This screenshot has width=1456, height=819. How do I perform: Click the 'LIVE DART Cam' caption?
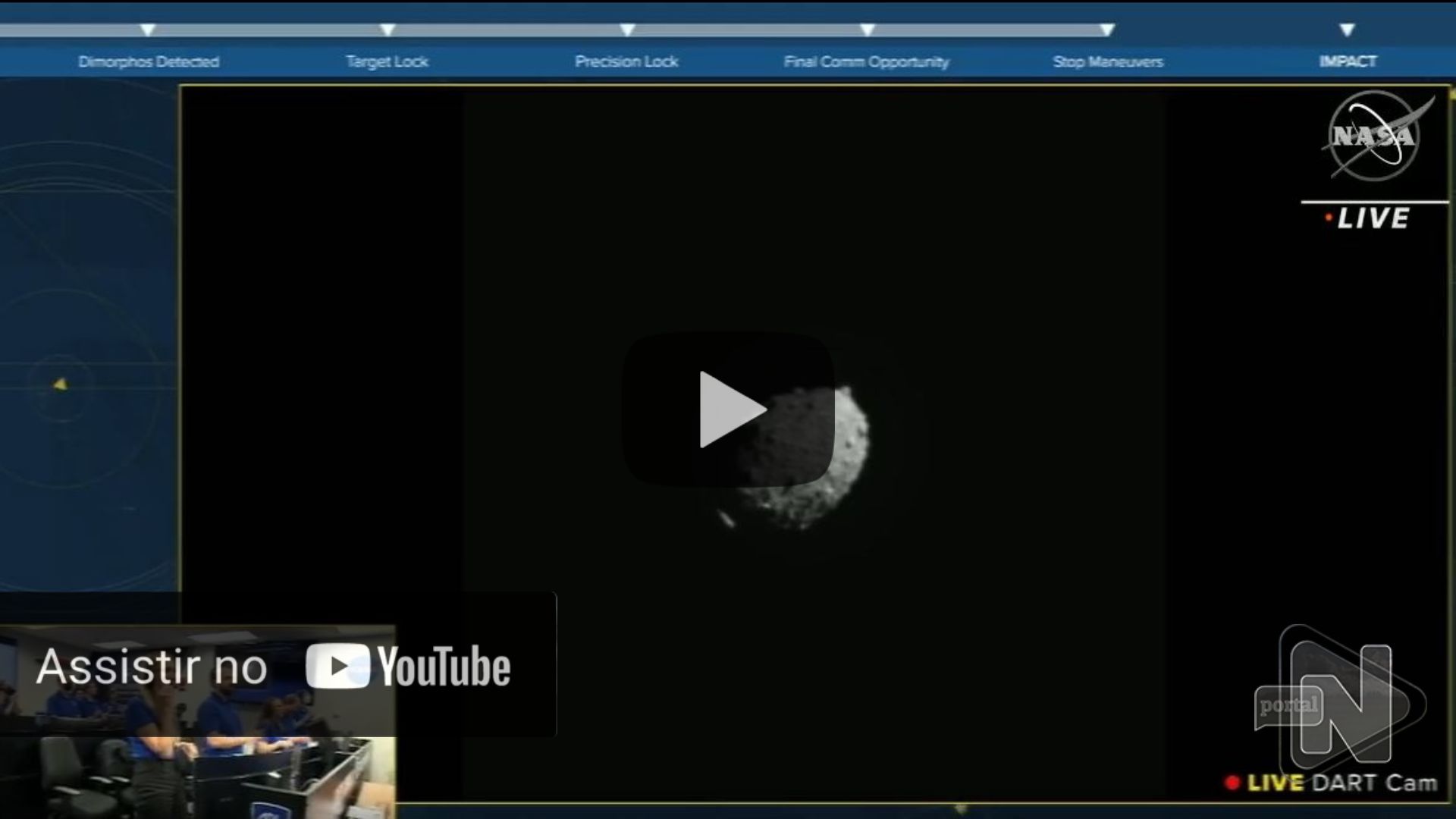point(1342,783)
